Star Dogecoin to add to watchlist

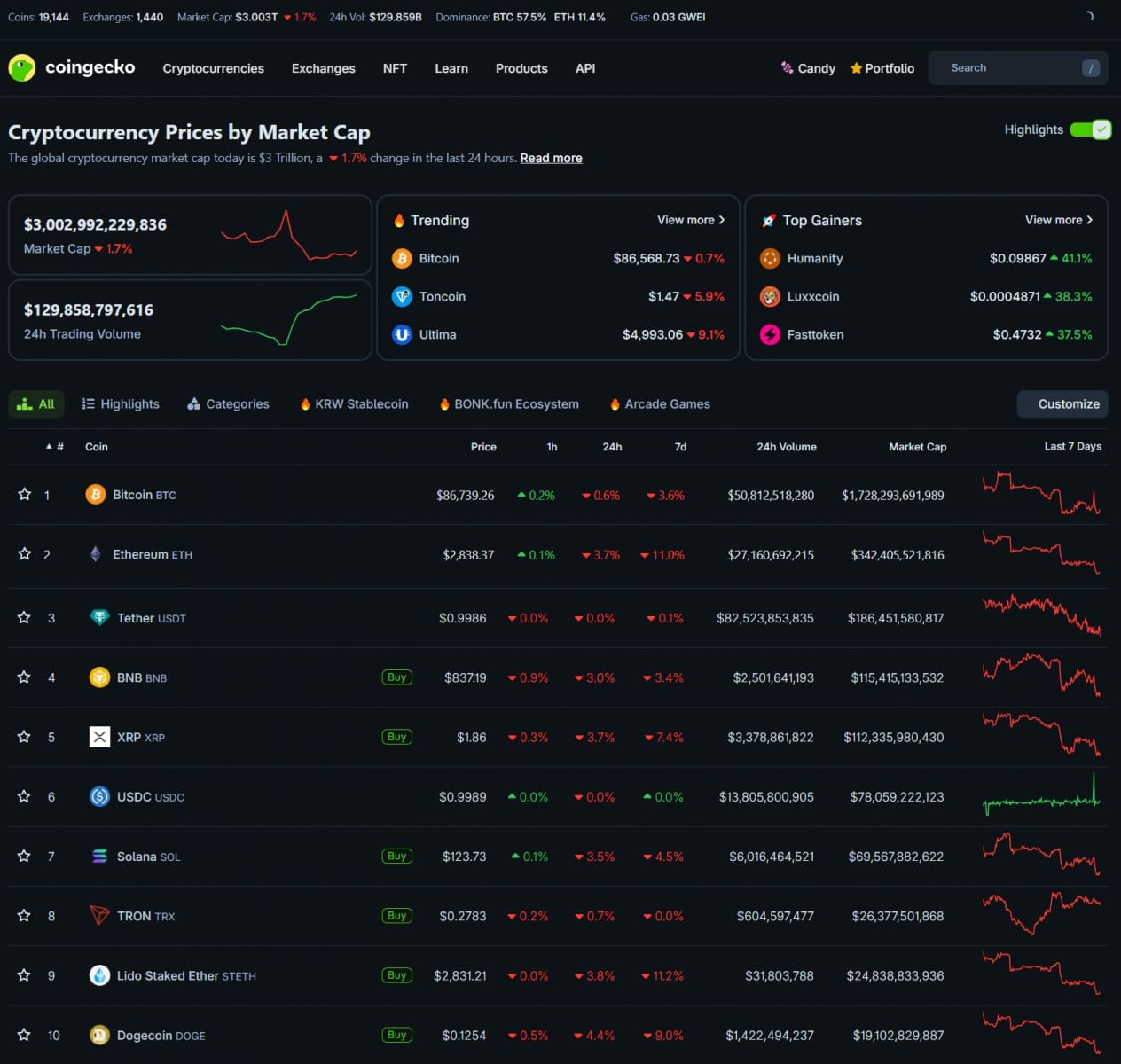coord(24,1035)
